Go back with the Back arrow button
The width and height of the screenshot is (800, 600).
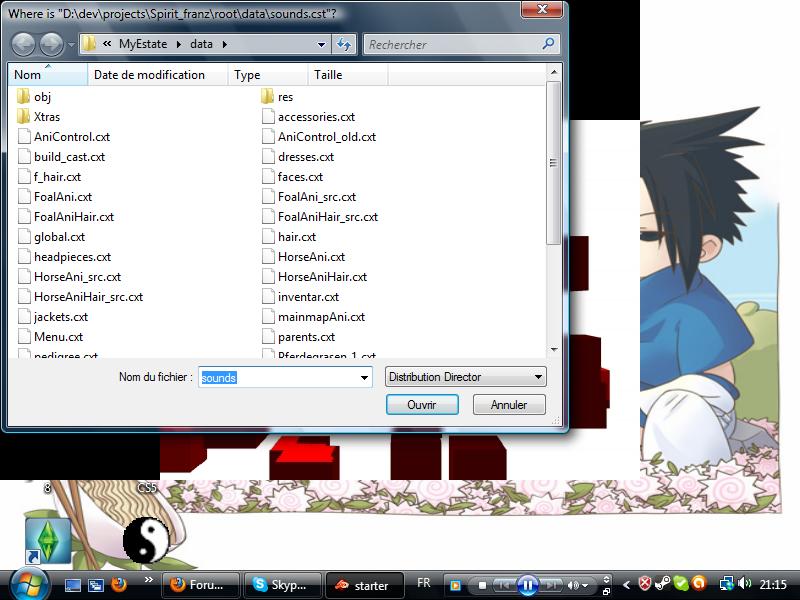point(23,44)
